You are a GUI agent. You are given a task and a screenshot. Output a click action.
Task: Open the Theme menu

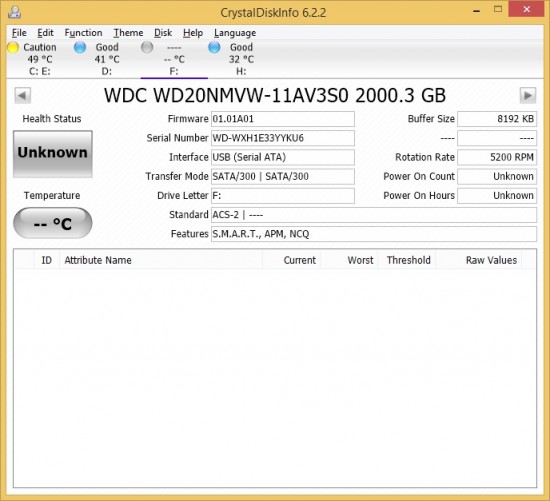point(128,33)
